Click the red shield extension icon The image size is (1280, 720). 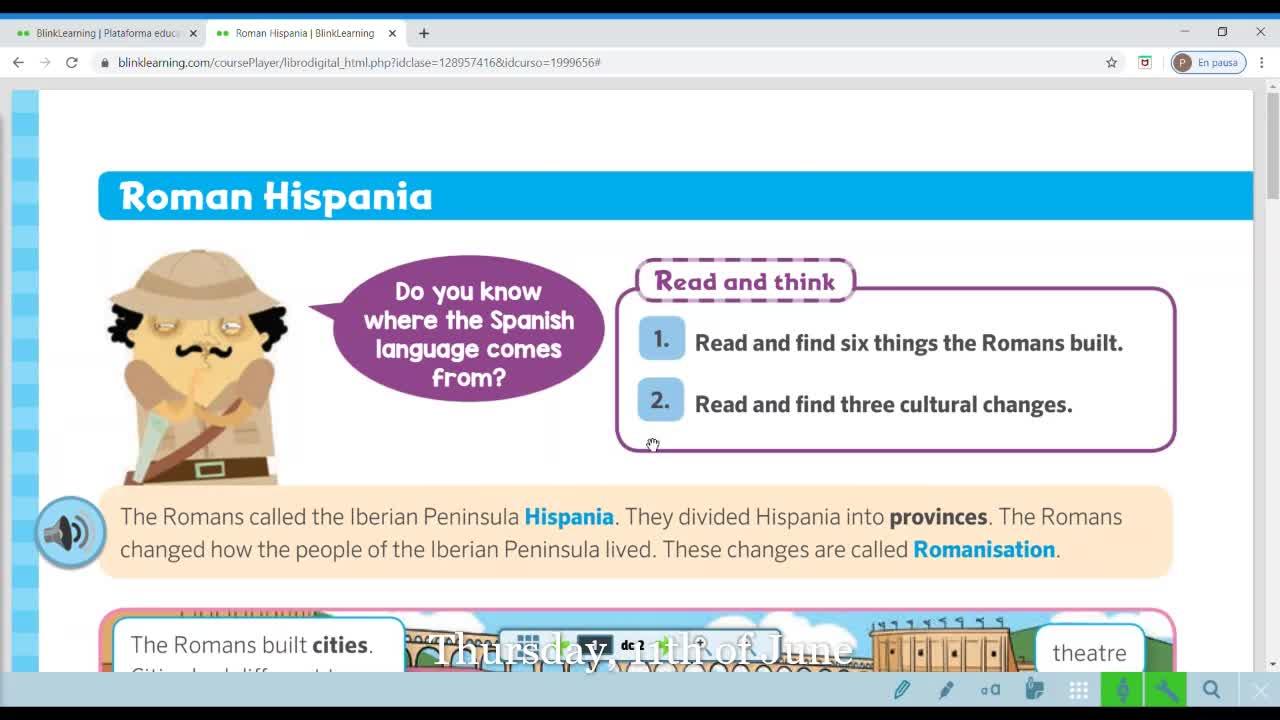pos(1145,62)
